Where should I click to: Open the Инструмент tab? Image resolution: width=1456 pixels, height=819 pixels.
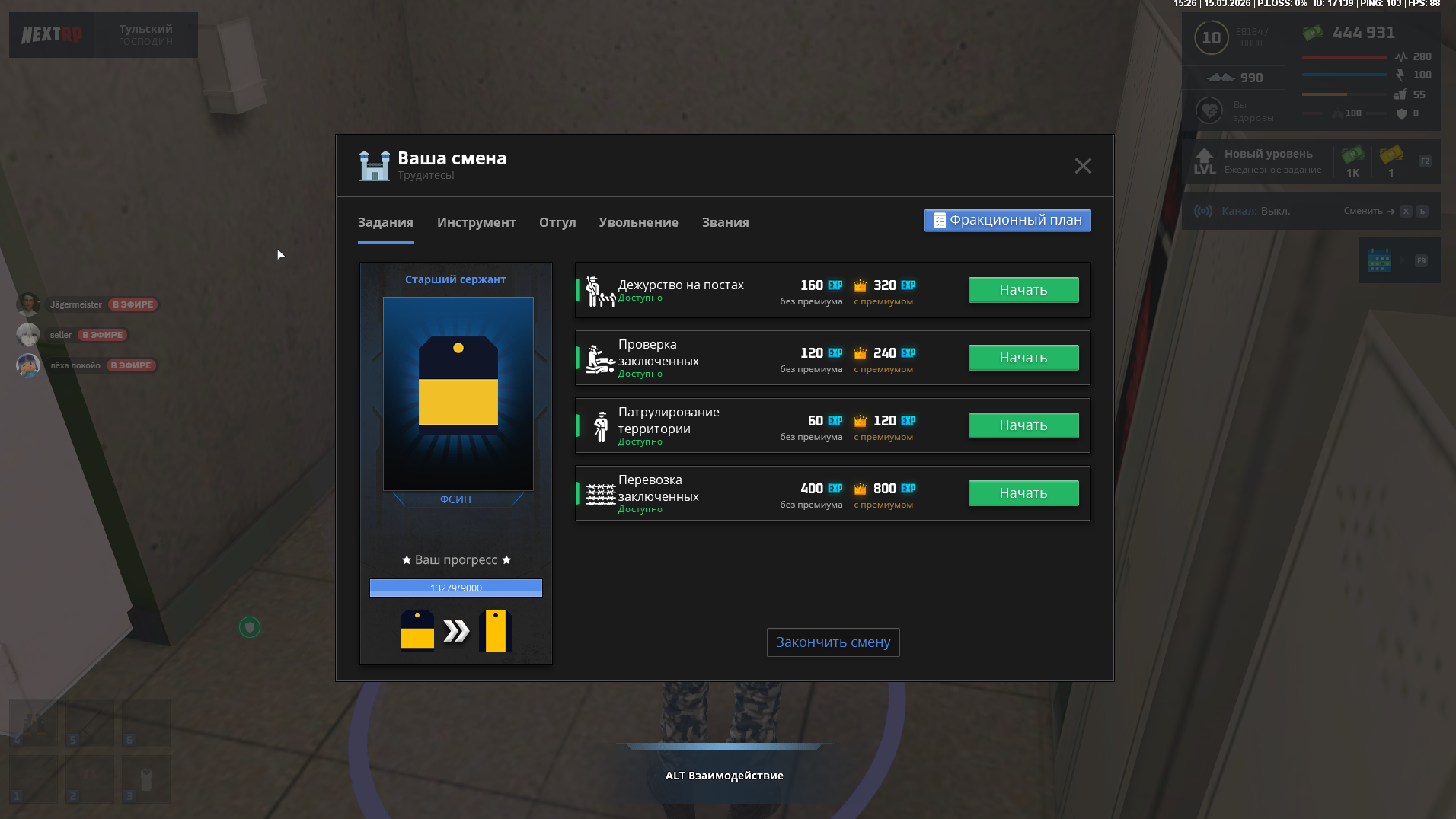[476, 222]
